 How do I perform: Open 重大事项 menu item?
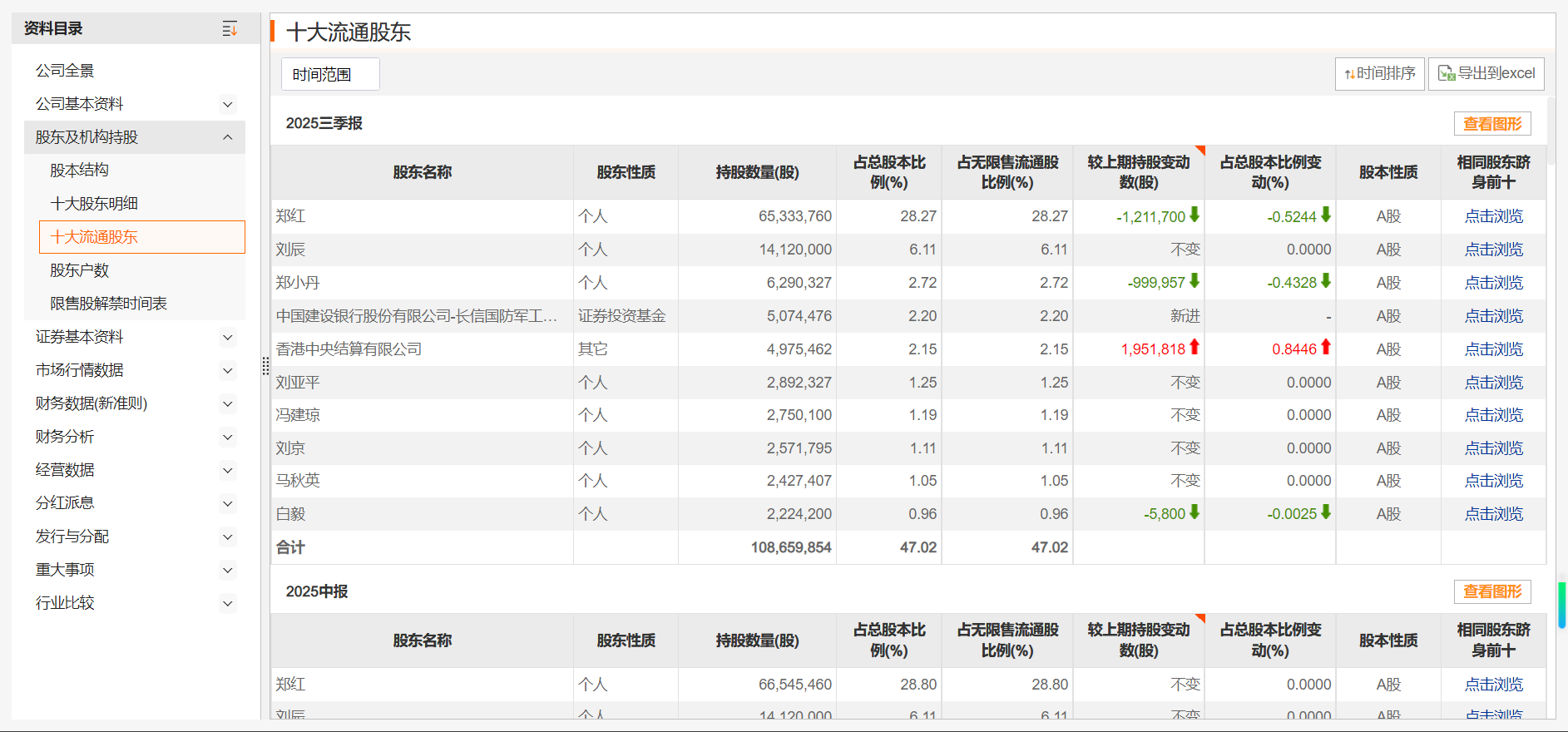(x=65, y=570)
